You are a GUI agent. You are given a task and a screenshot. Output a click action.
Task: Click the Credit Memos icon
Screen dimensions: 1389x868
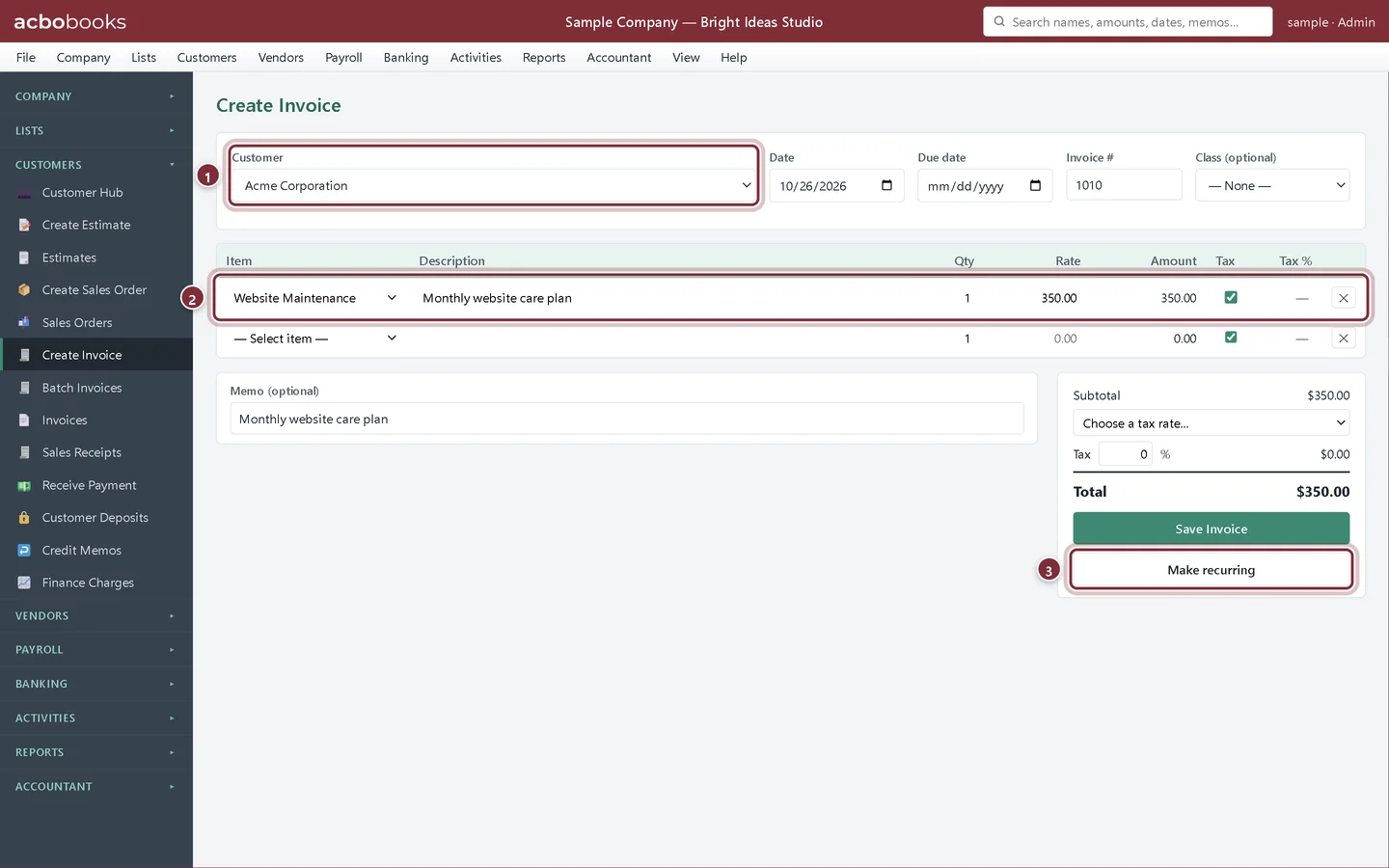pos(24,550)
